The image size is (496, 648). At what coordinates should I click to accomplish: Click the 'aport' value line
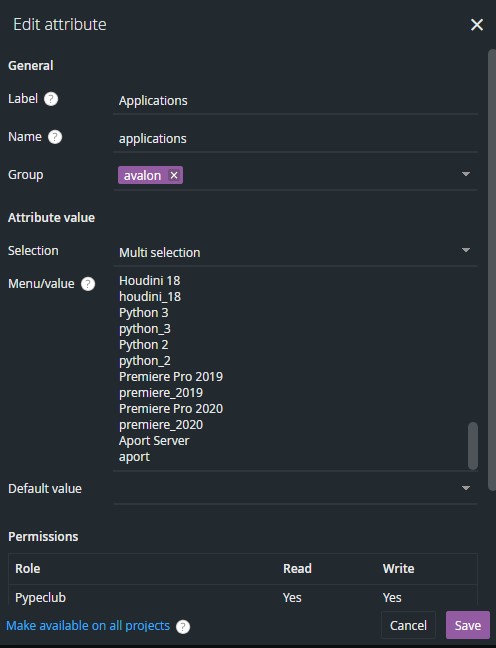coord(134,457)
